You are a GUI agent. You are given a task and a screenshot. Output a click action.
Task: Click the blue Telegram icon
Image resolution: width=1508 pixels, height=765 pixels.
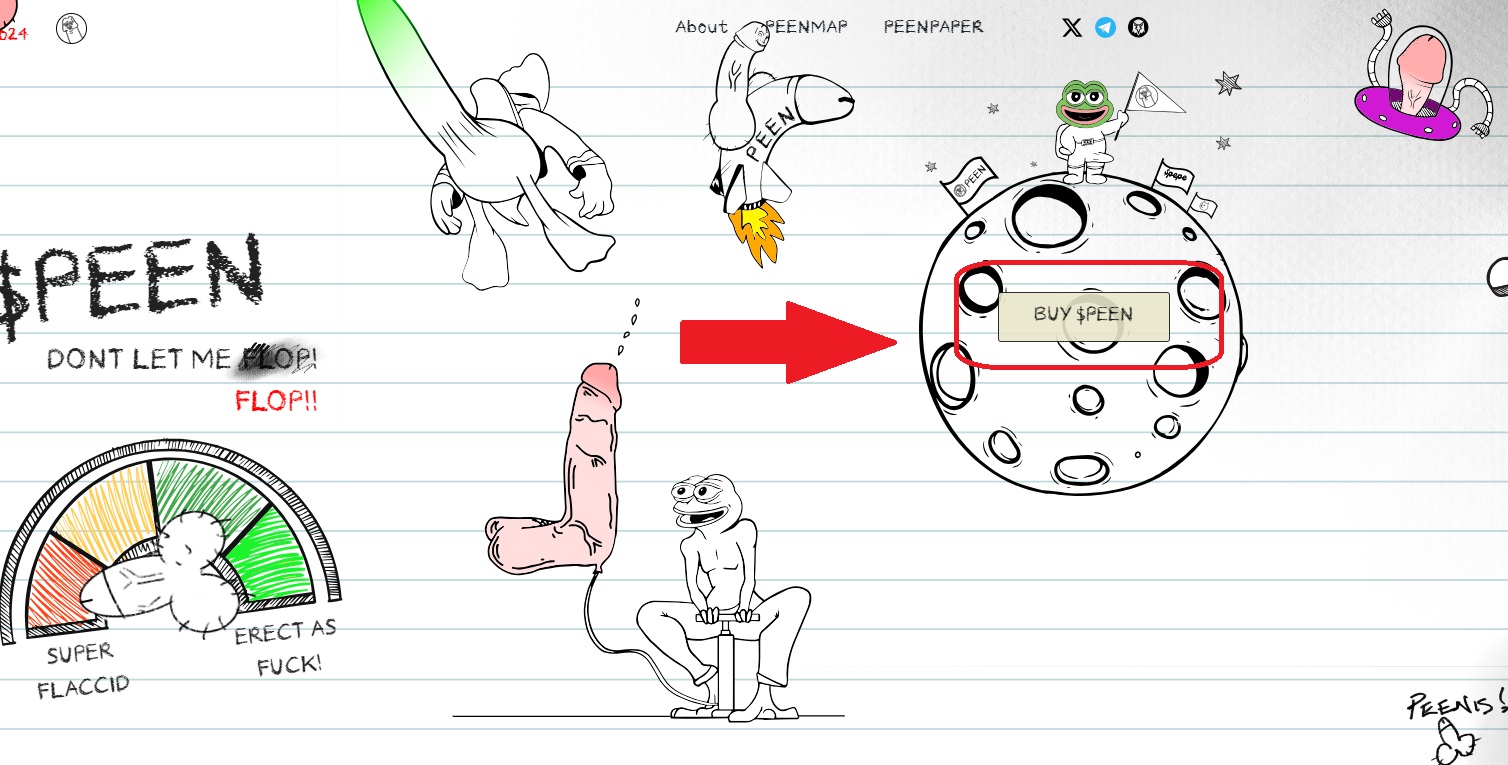[1105, 28]
